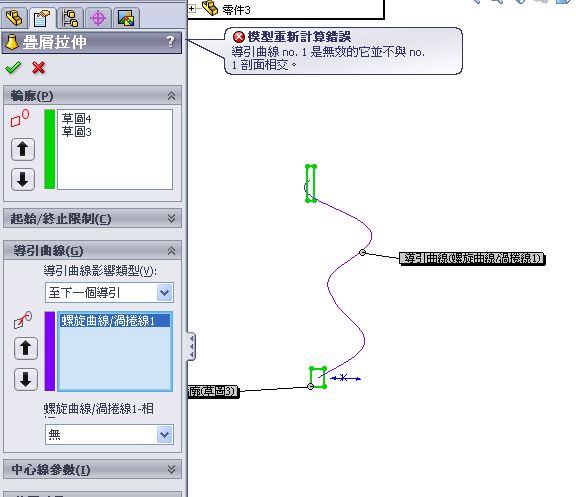
Task: Cancel the loft with the red X
Action: [x=38, y=68]
